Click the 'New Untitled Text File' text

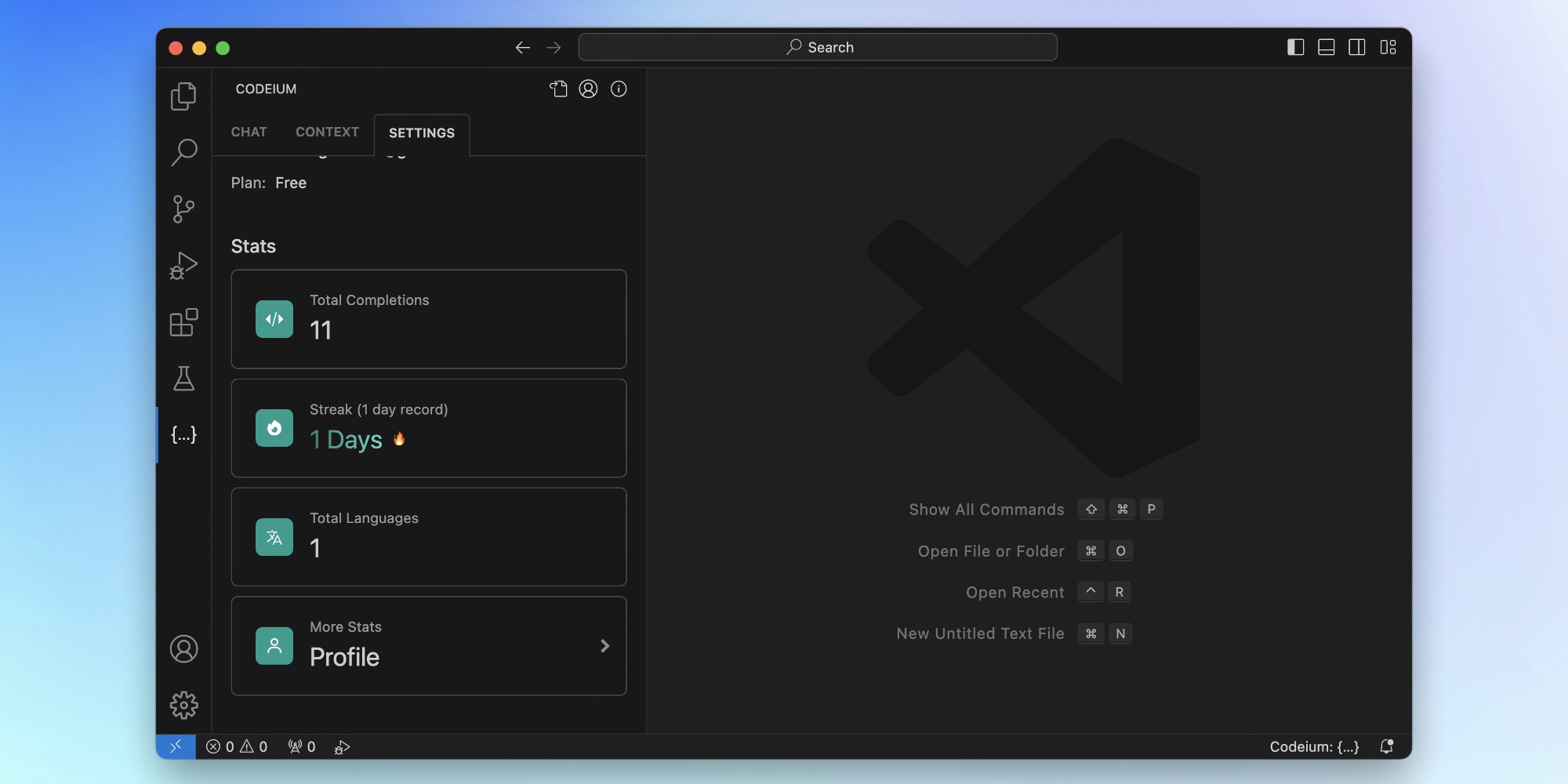click(980, 633)
